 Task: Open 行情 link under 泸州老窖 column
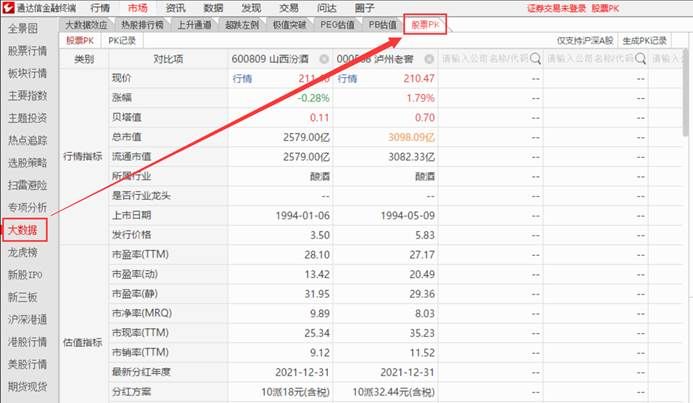[346, 78]
